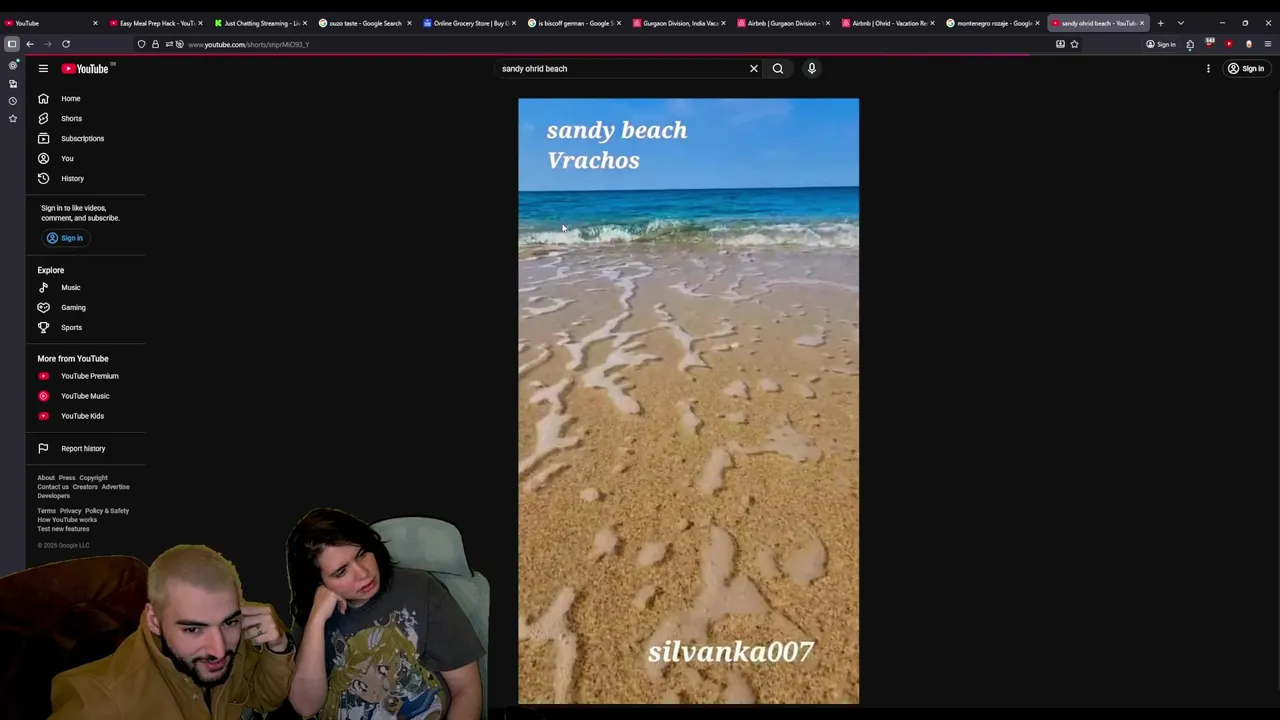Open Test new features link

click(x=63, y=529)
